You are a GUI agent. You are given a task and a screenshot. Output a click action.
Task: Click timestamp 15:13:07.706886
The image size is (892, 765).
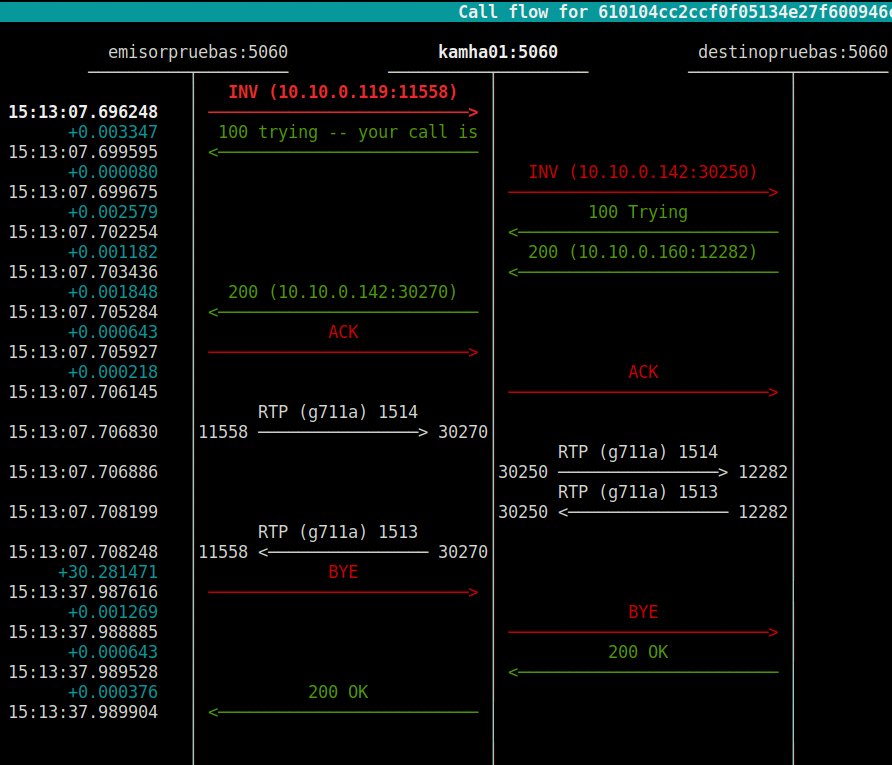(x=83, y=472)
